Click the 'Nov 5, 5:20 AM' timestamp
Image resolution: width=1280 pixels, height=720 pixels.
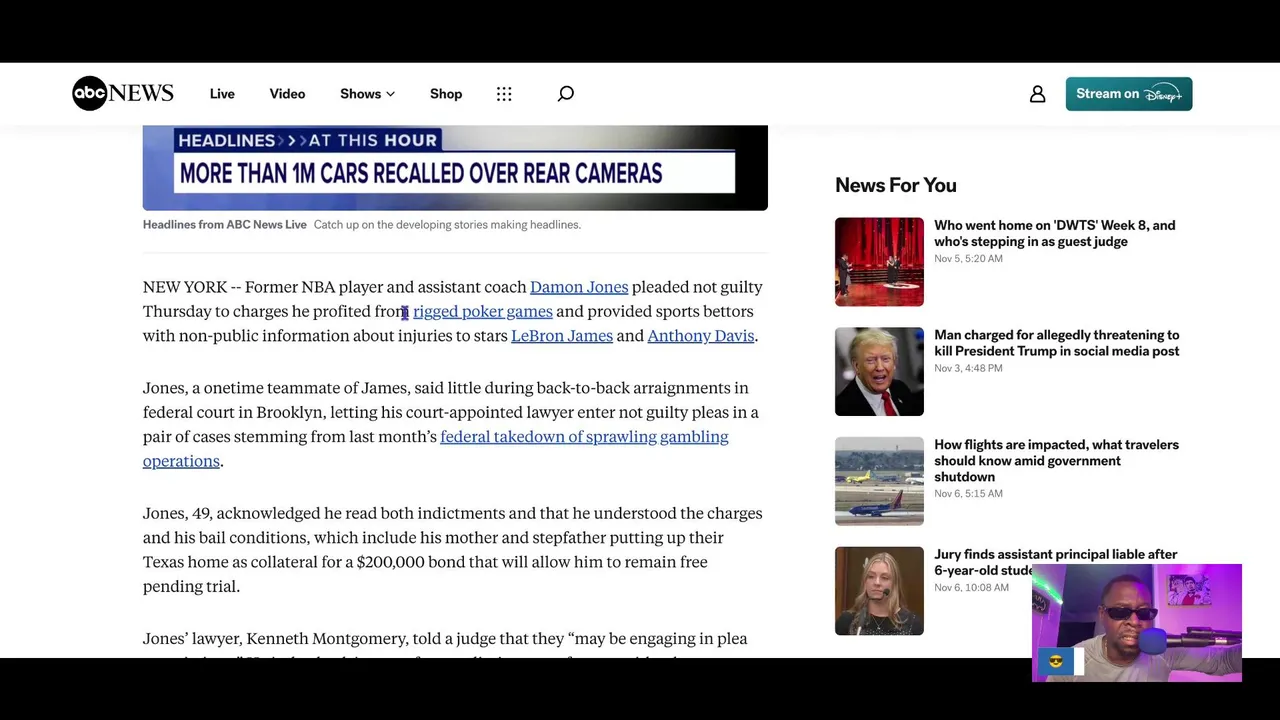(x=968, y=259)
